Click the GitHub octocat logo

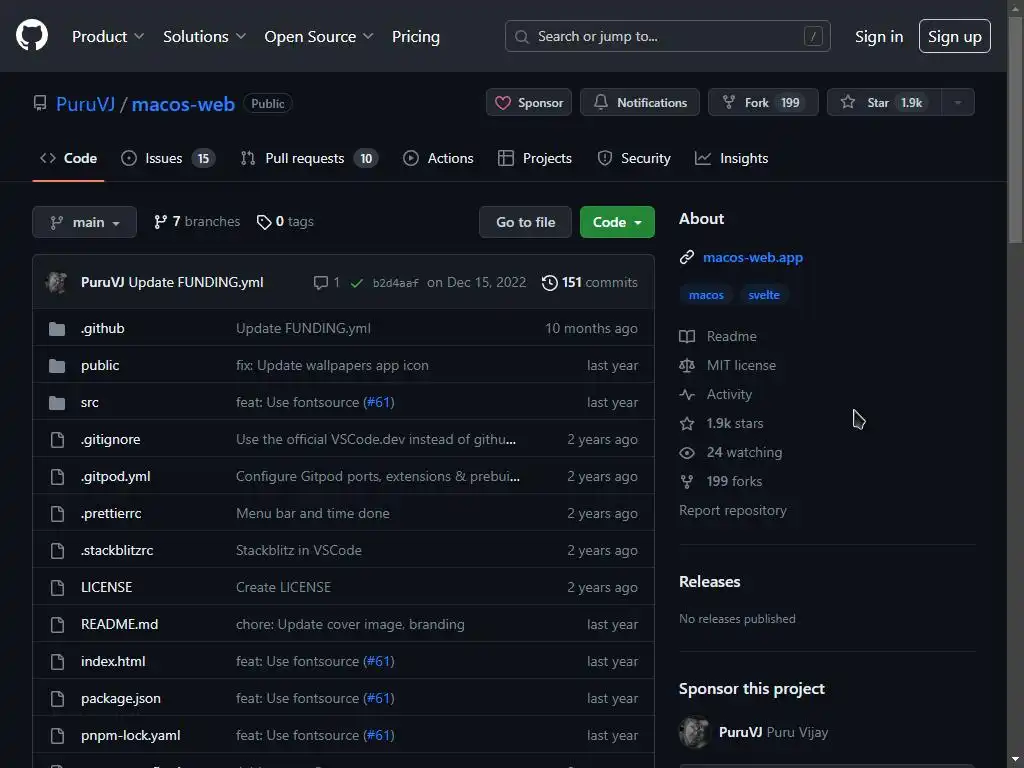tap(31, 36)
